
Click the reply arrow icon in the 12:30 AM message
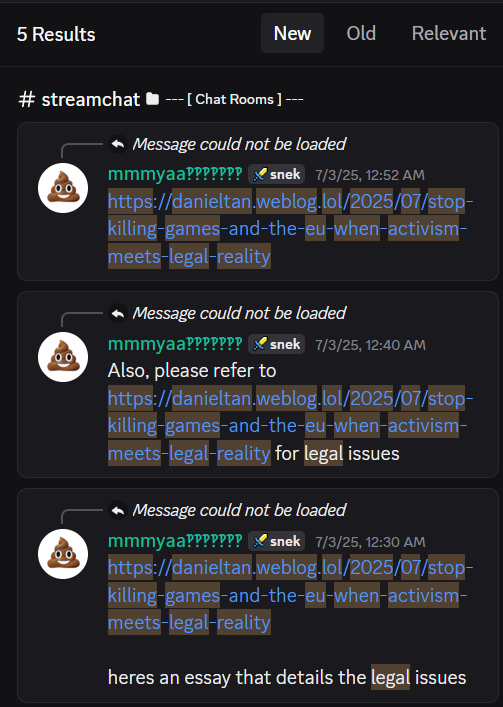118,510
